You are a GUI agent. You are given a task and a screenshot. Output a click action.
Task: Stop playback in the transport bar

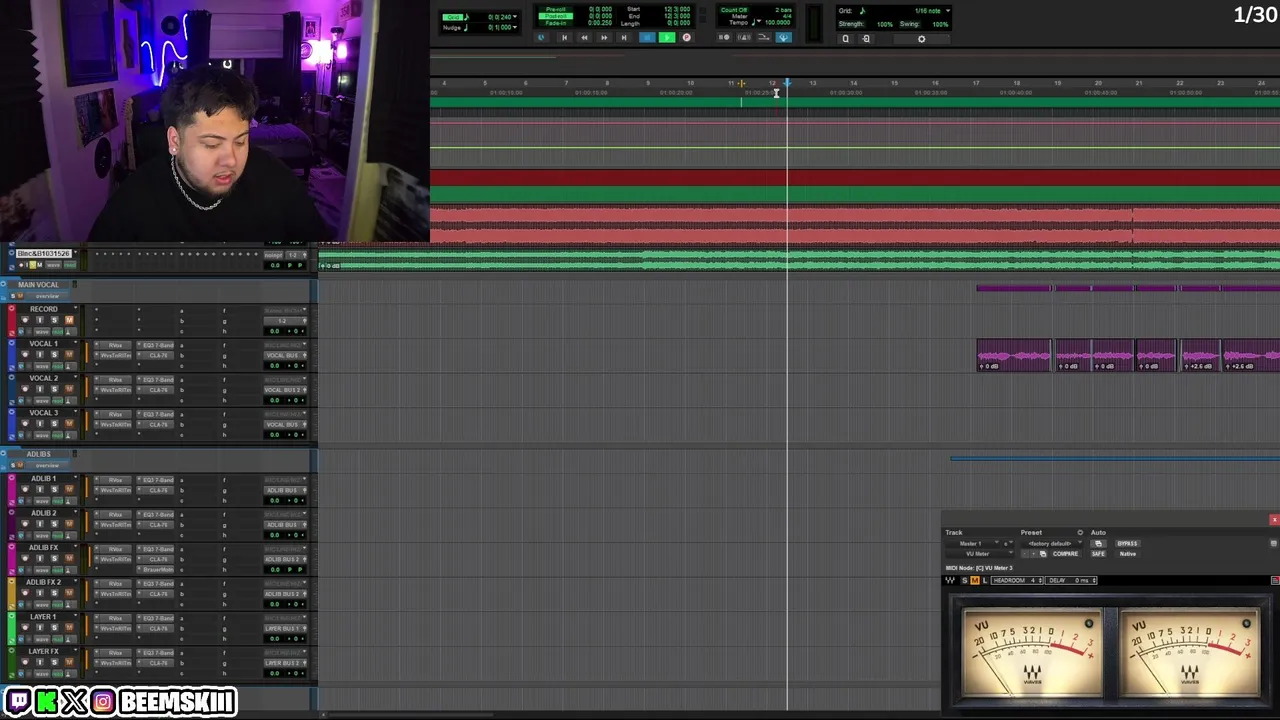(x=646, y=38)
